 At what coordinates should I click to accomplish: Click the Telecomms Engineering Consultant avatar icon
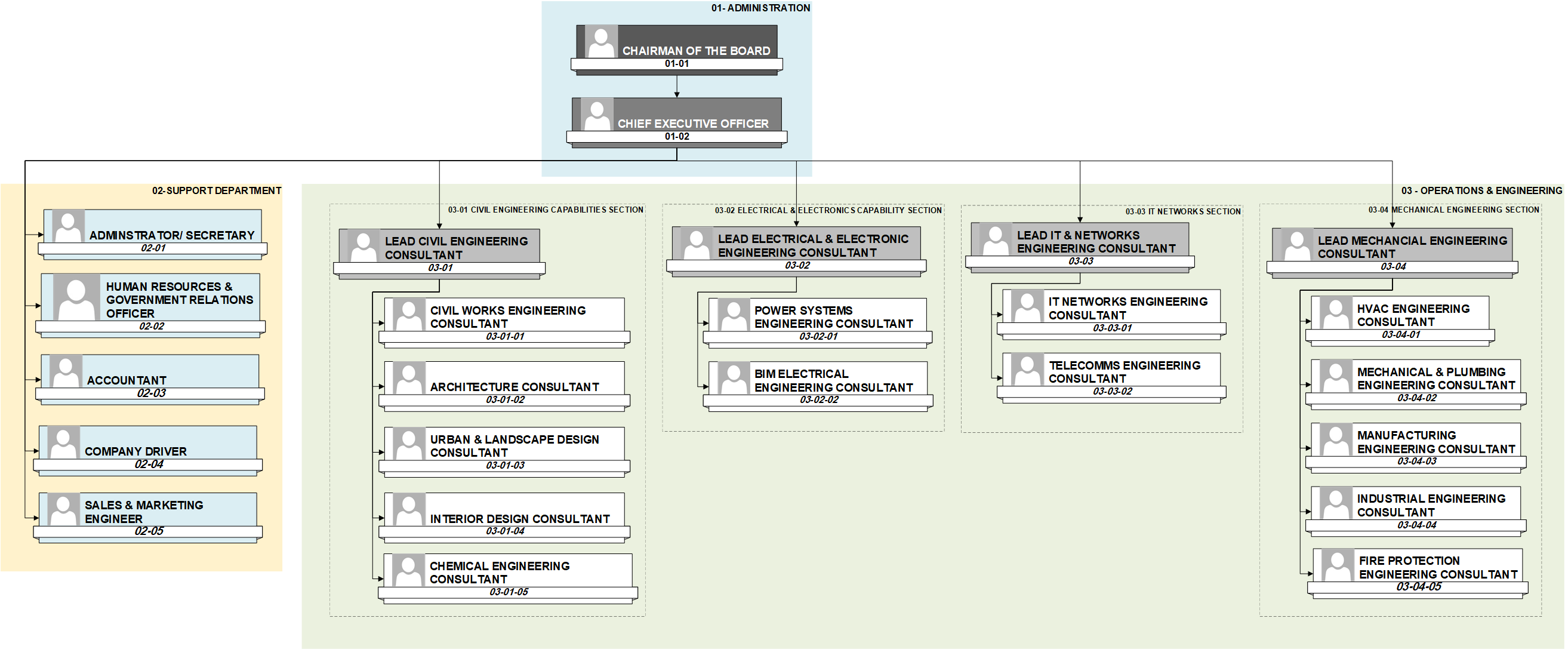pos(1027,370)
